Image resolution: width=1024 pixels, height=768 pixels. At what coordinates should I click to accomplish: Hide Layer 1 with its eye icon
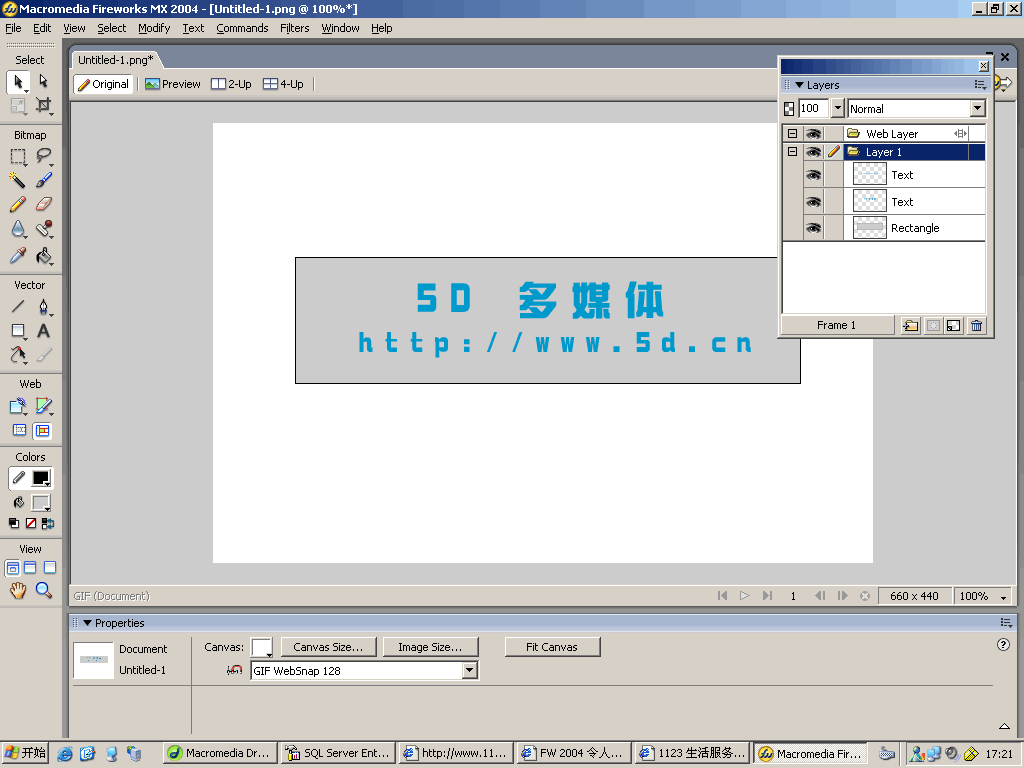pos(813,152)
